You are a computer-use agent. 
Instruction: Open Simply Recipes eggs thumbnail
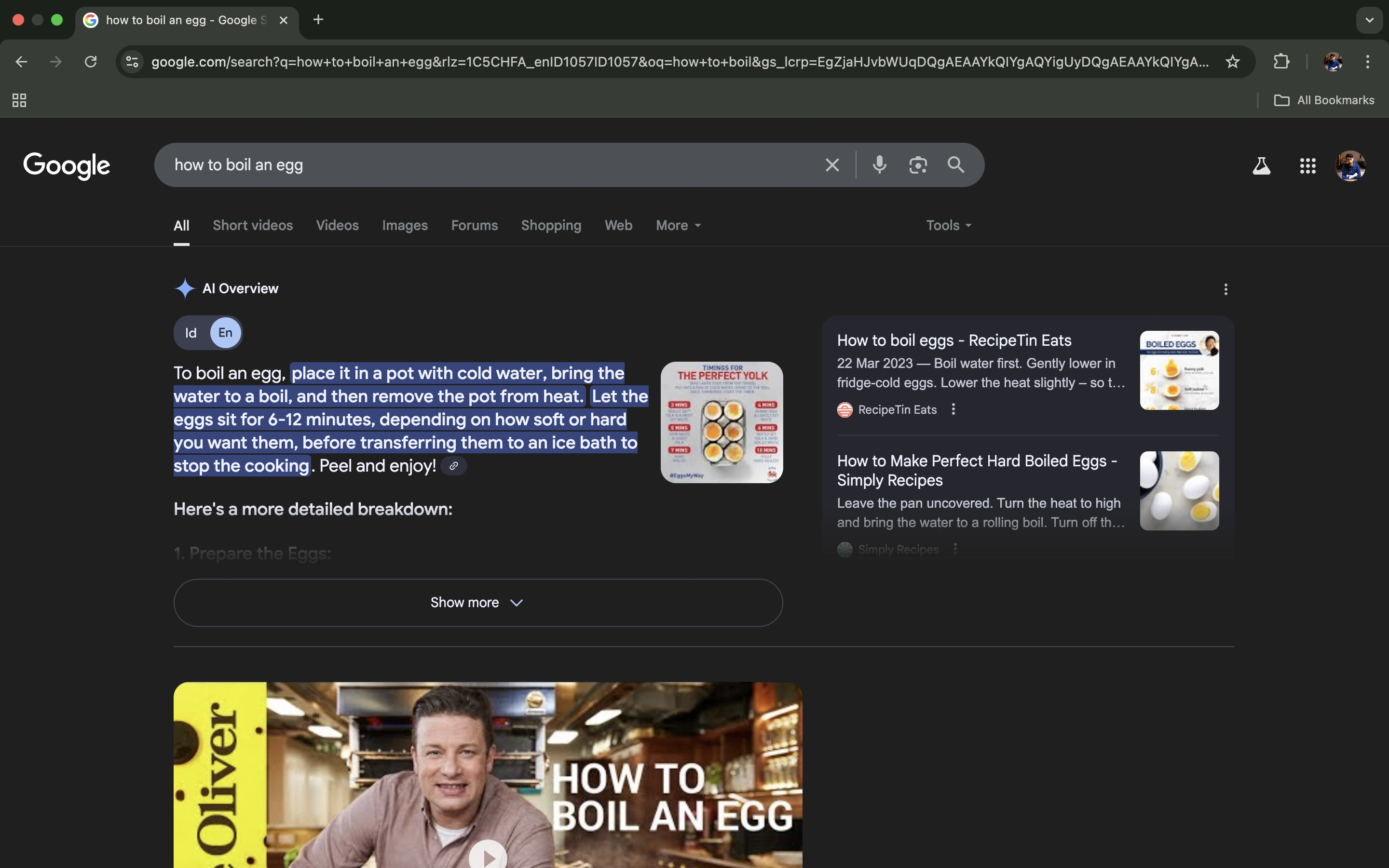[1179, 491]
